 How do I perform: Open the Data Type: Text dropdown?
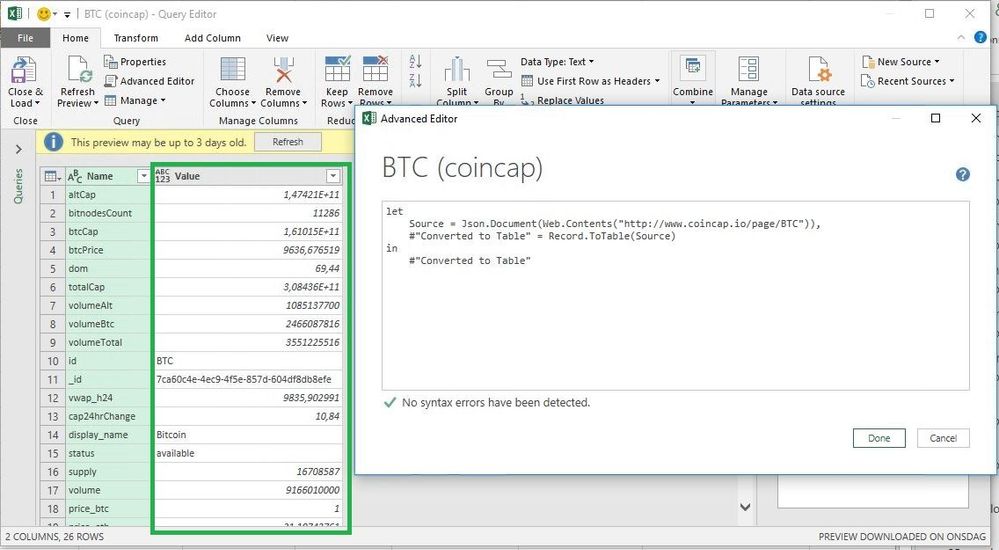click(x=557, y=62)
